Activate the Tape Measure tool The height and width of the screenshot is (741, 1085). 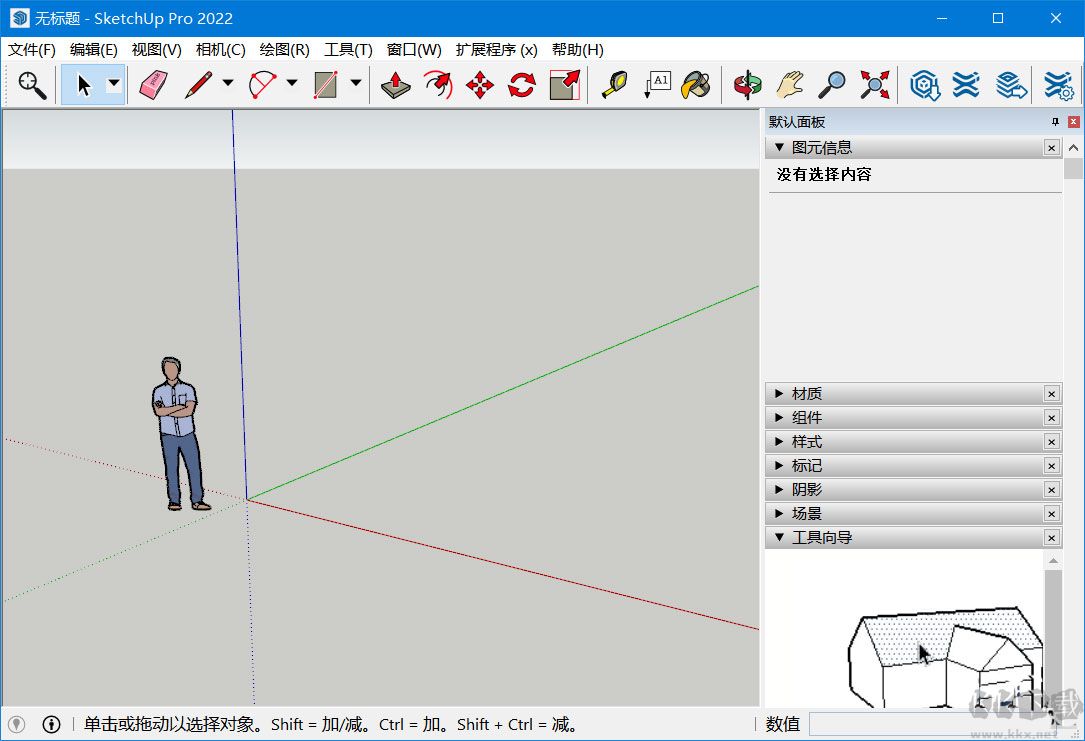[617, 85]
